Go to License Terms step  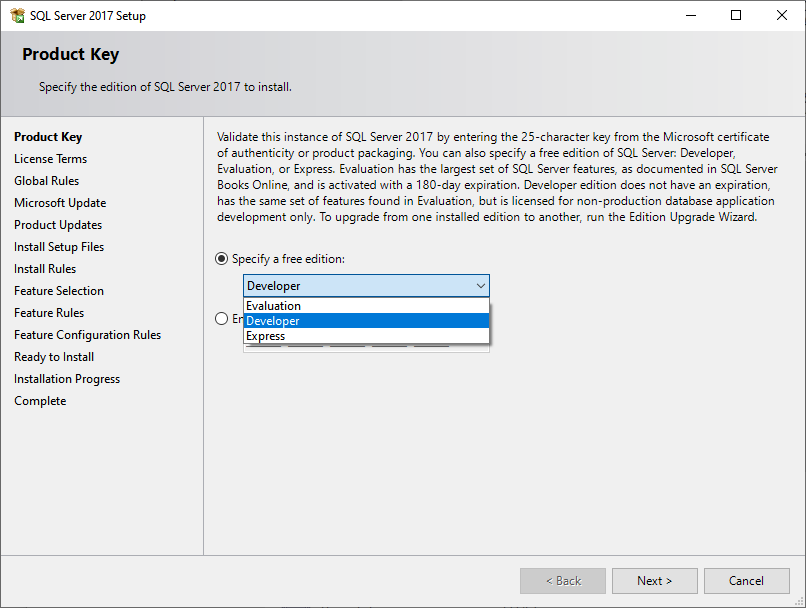click(50, 159)
